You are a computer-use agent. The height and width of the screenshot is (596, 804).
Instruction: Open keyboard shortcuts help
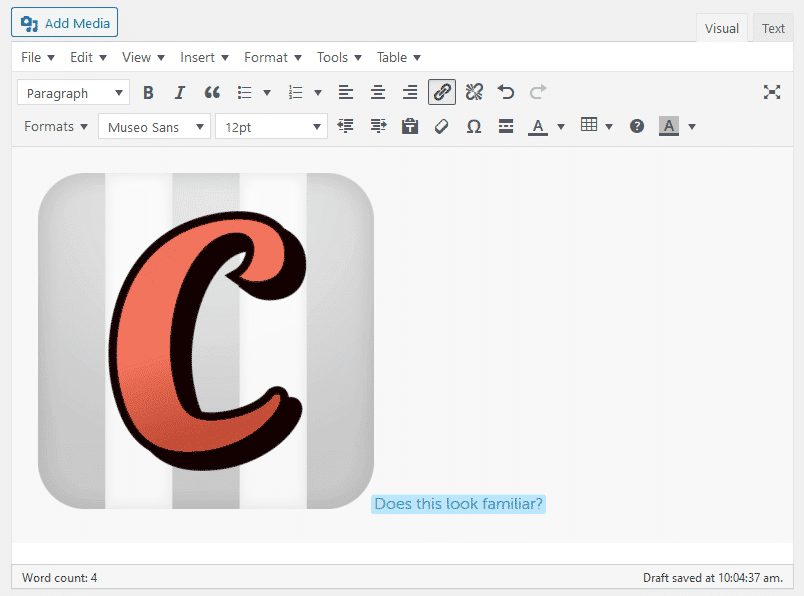[637, 126]
